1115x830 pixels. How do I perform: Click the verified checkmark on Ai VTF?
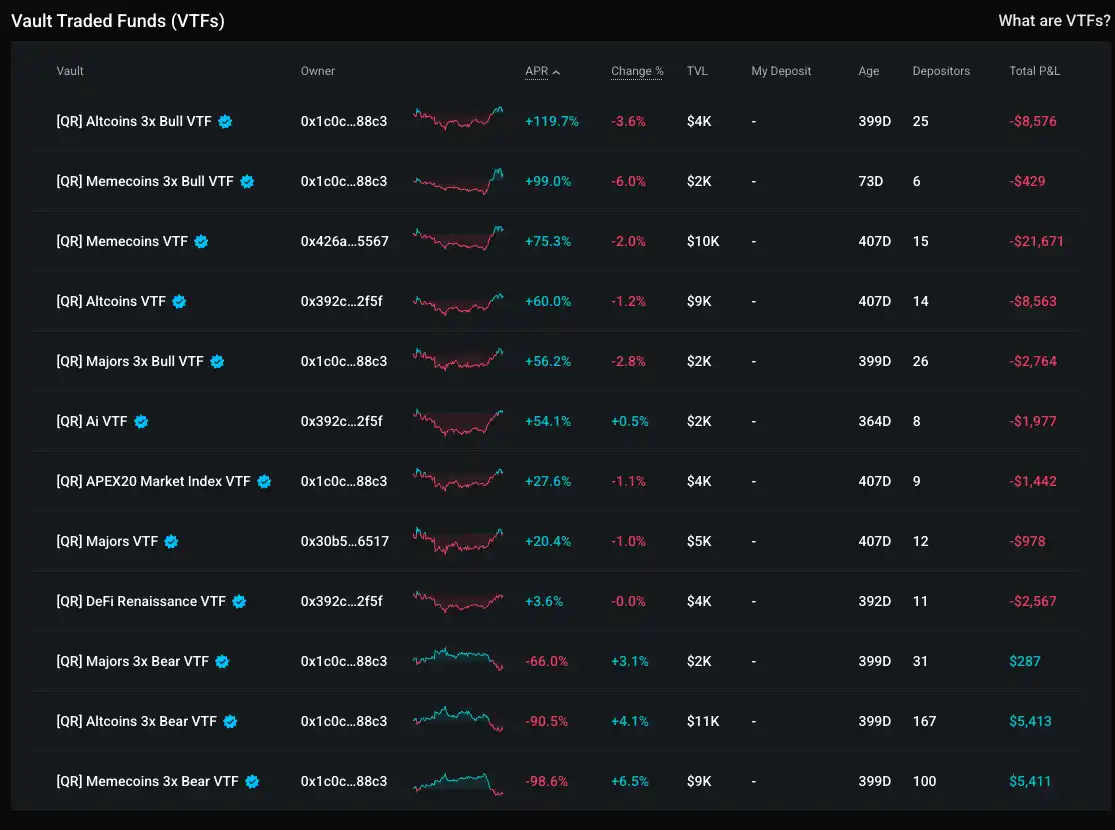tap(141, 421)
